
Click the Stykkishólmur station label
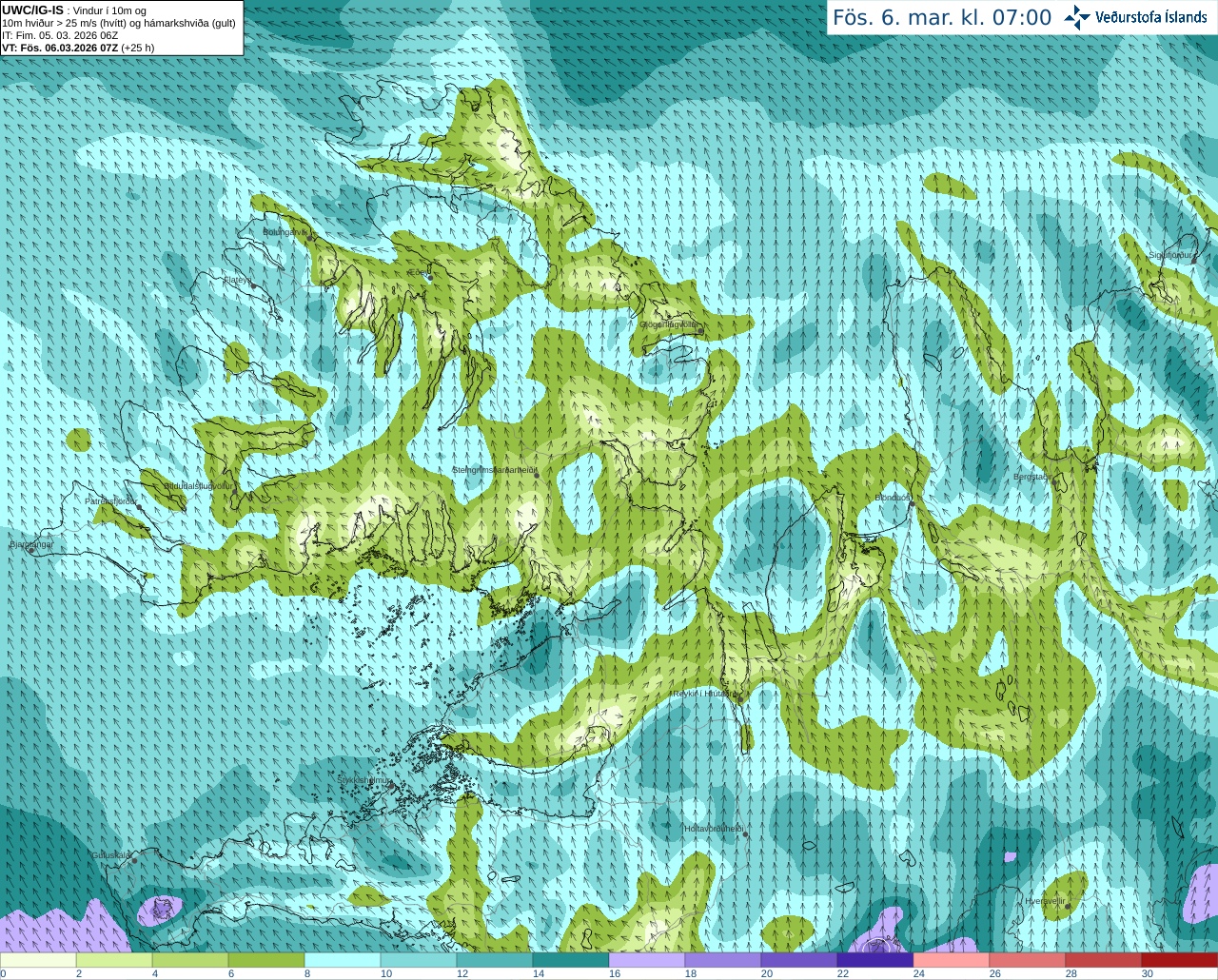[364, 780]
